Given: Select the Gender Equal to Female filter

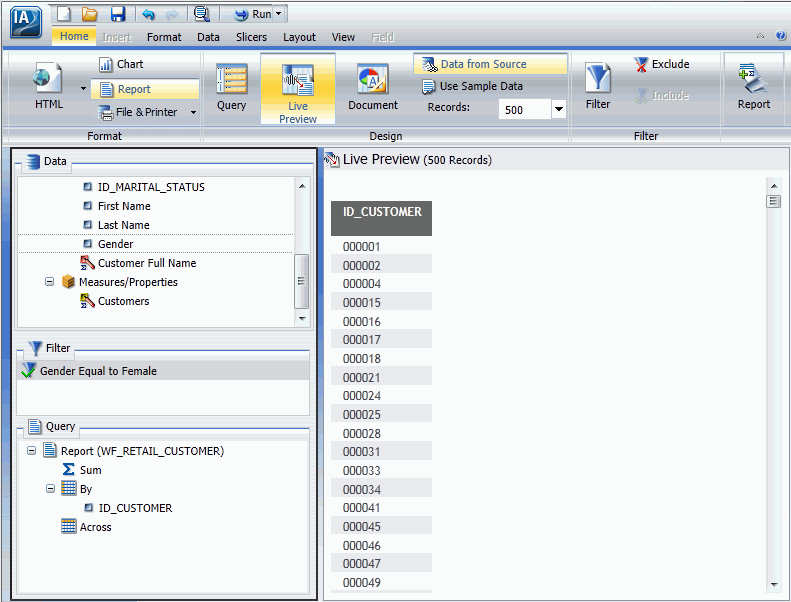Looking at the screenshot, I should click(x=163, y=371).
